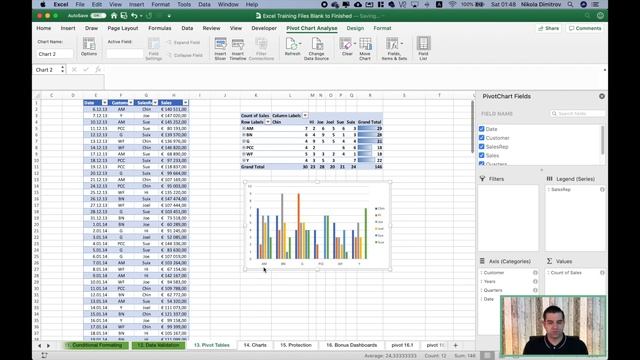Click the worksheet vertical scrollbar
This screenshot has width=640, height=360.
tap(473, 127)
